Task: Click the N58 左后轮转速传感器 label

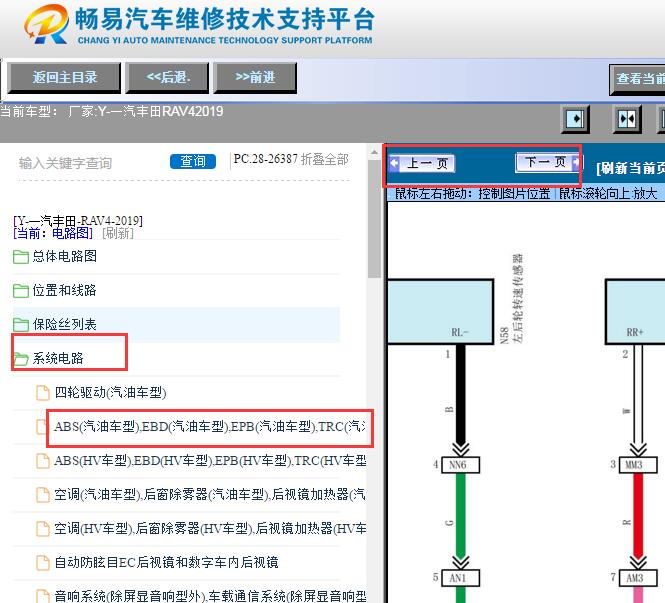Action: 512,299
